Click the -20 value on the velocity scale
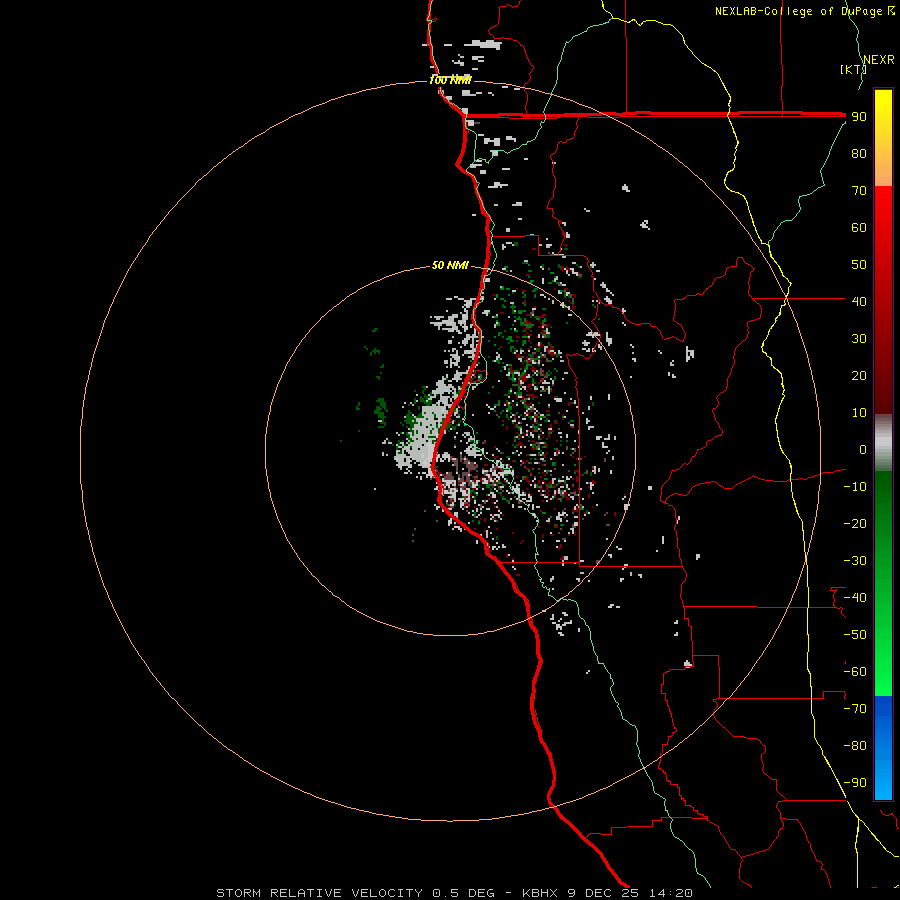Screen dimensions: 900x900 pyautogui.click(x=855, y=523)
